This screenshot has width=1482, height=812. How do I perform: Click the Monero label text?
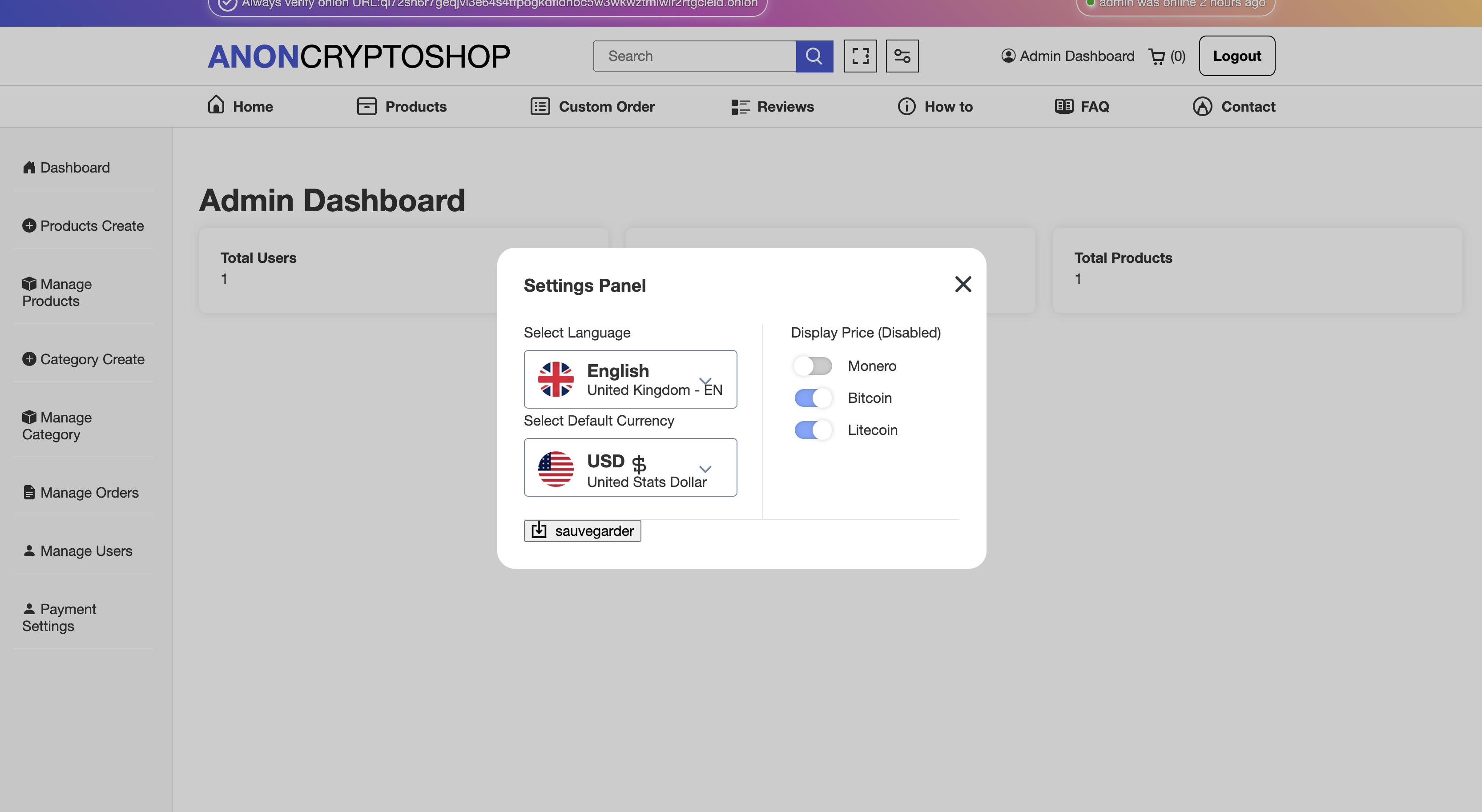tap(872, 366)
